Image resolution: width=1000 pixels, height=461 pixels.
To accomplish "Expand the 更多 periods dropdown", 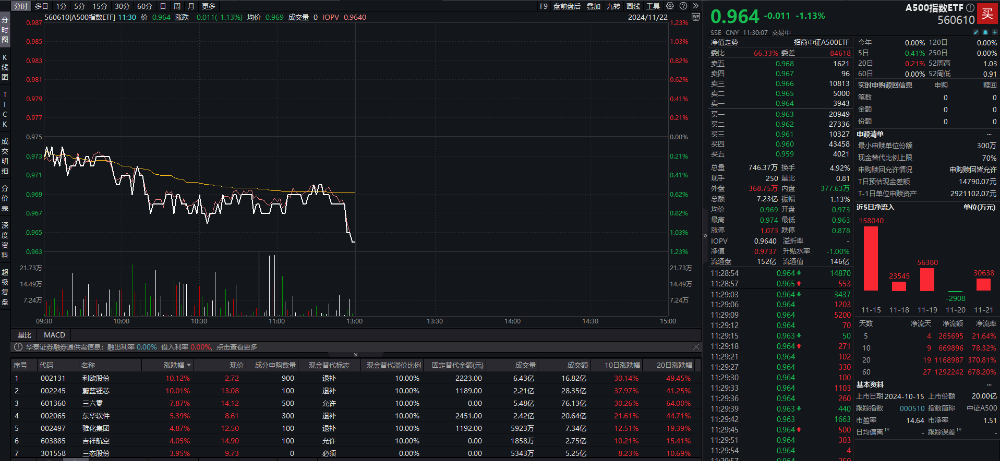I will (x=208, y=5).
